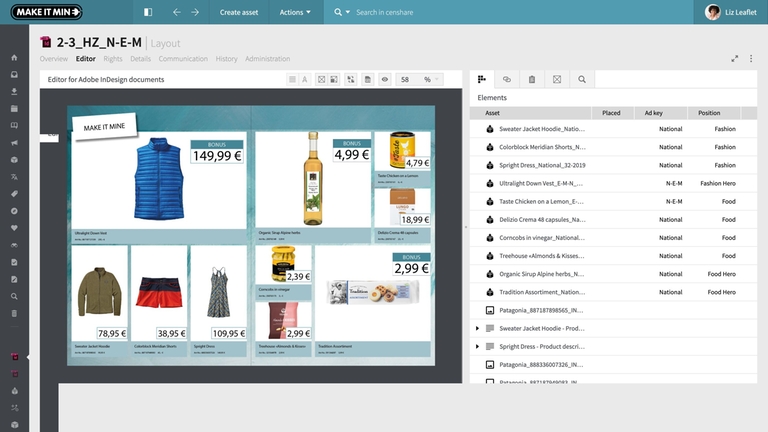Screen dimensions: 768x432
Task: Select the Elements structure panel tab
Action: click(x=482, y=79)
